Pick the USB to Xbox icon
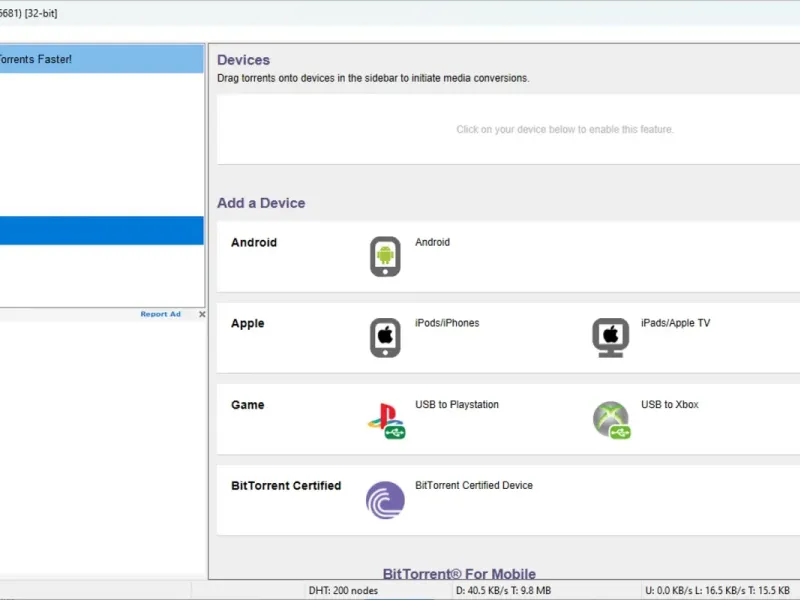 point(610,420)
